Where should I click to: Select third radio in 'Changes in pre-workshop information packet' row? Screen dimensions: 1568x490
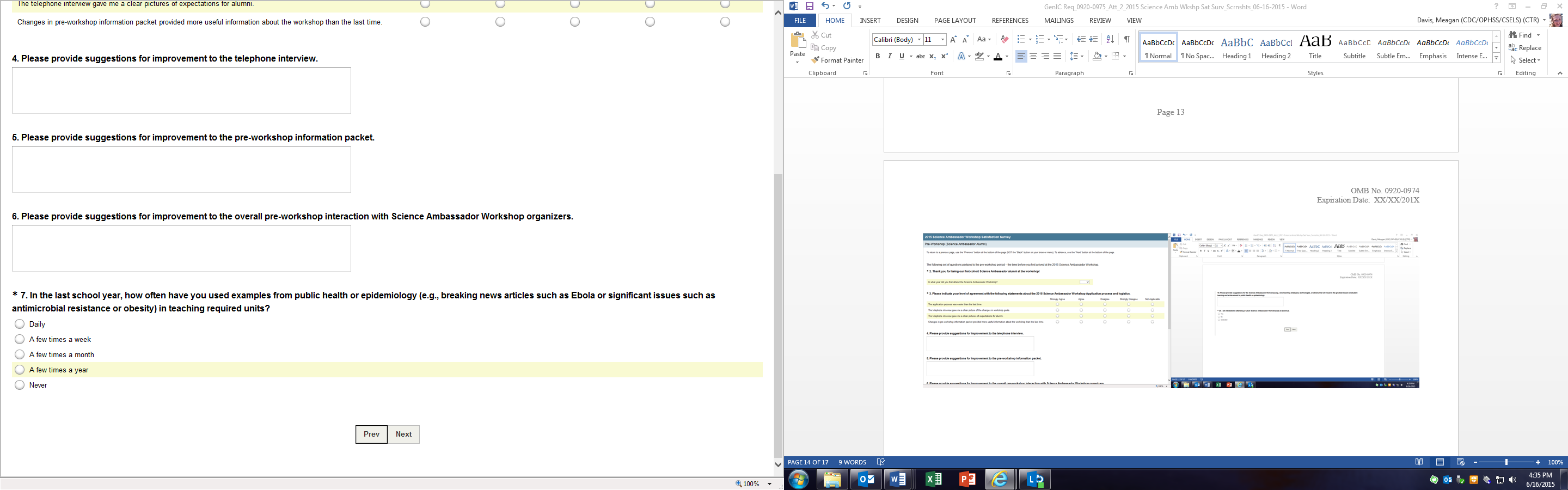tap(575, 22)
